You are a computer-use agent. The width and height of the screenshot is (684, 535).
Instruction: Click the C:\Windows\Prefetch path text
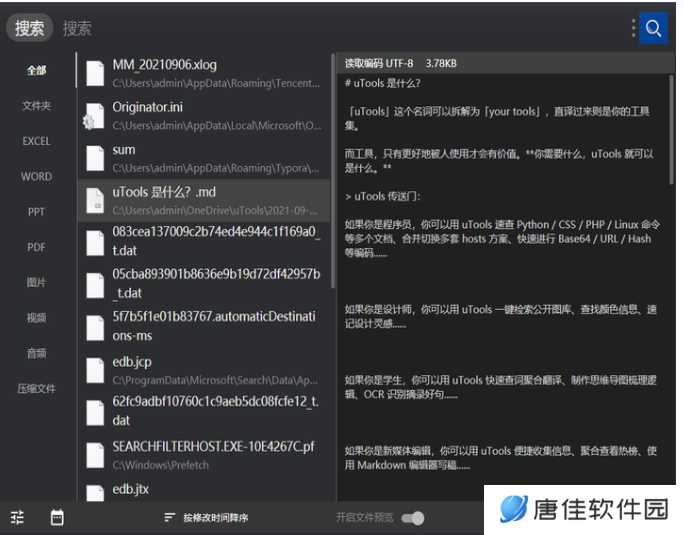[161, 466]
